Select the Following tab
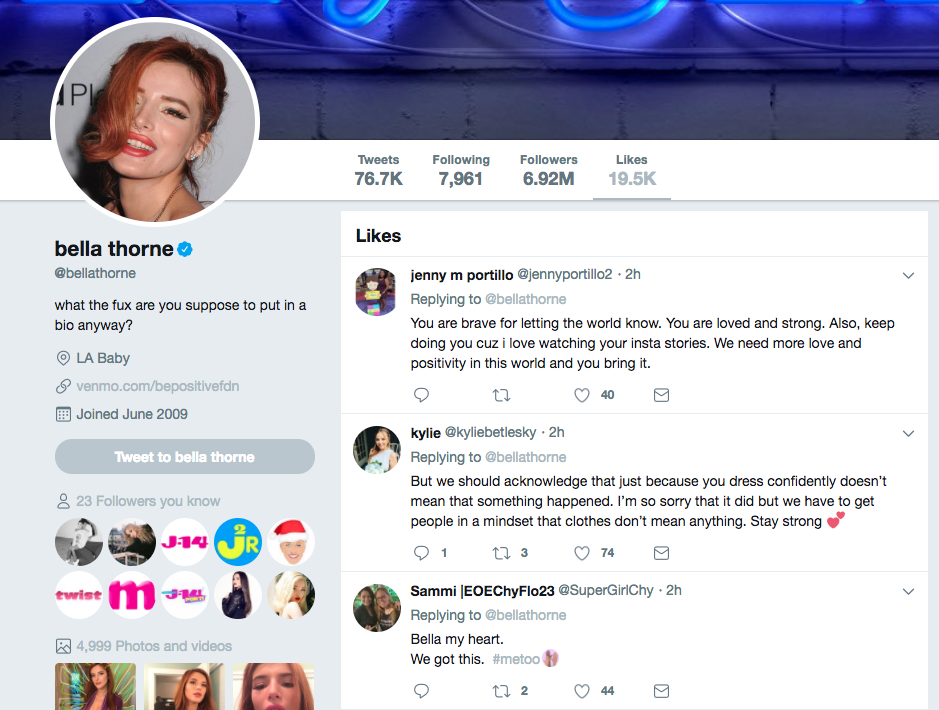Image resolution: width=939 pixels, height=710 pixels. coord(460,171)
